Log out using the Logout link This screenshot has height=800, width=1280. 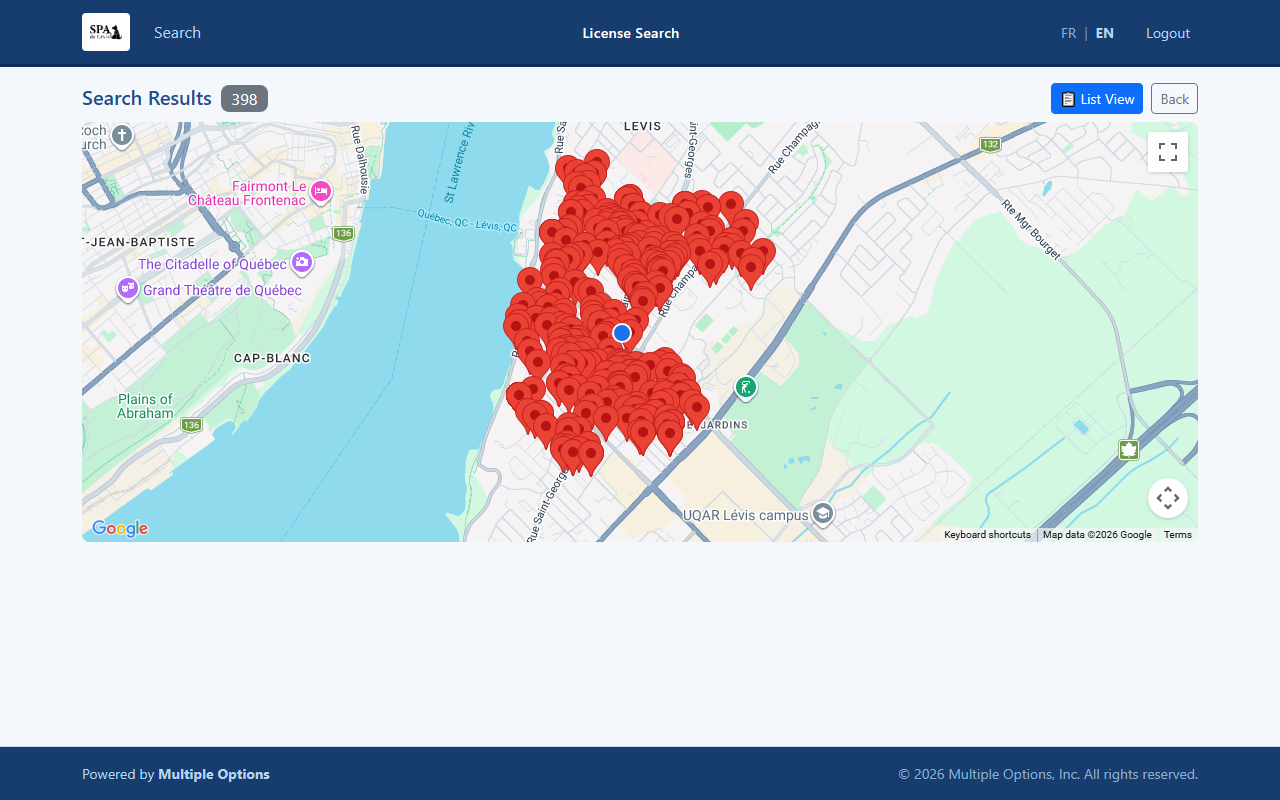click(1168, 33)
